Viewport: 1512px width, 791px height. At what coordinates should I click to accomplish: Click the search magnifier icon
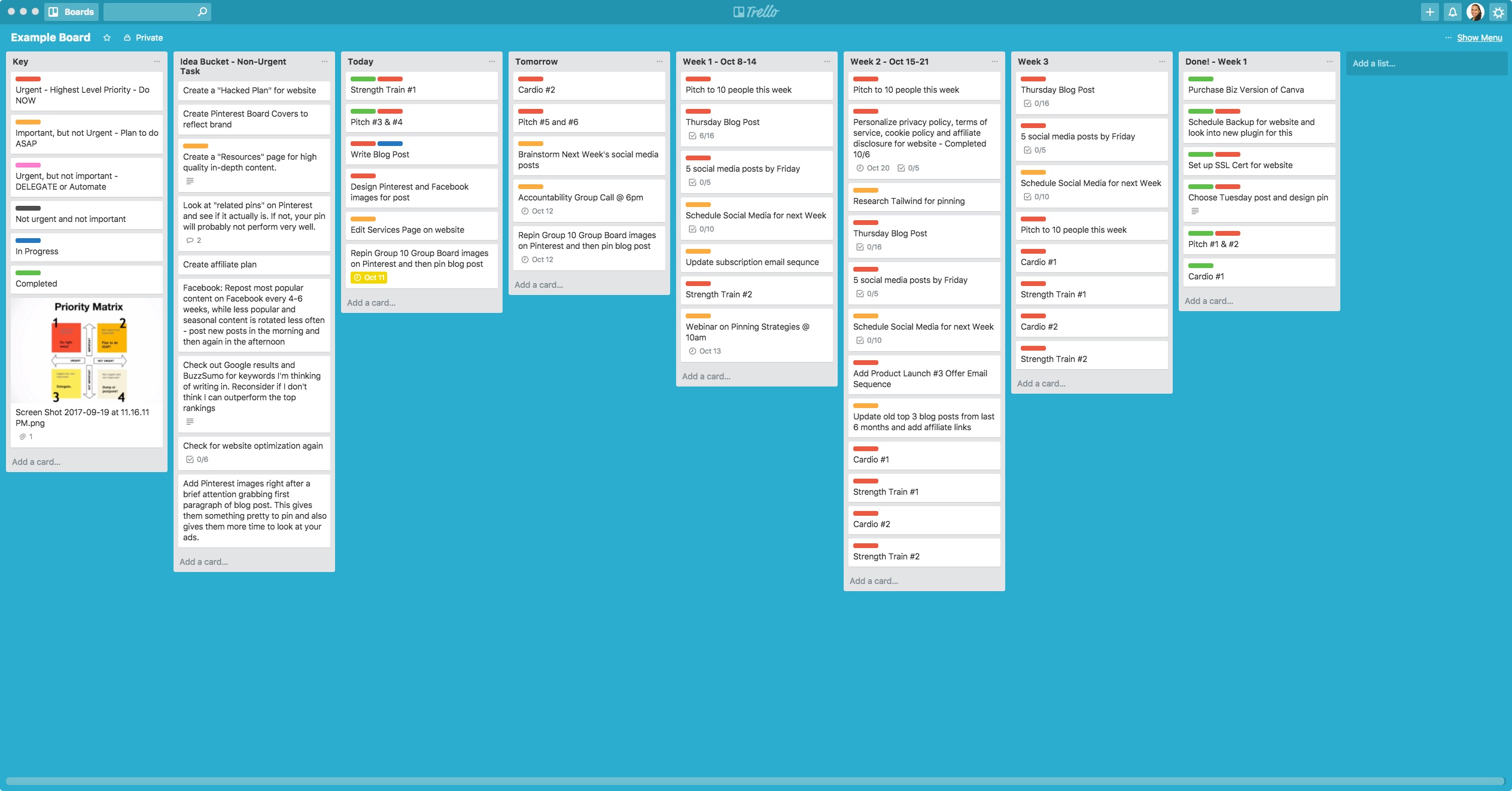pyautogui.click(x=202, y=11)
